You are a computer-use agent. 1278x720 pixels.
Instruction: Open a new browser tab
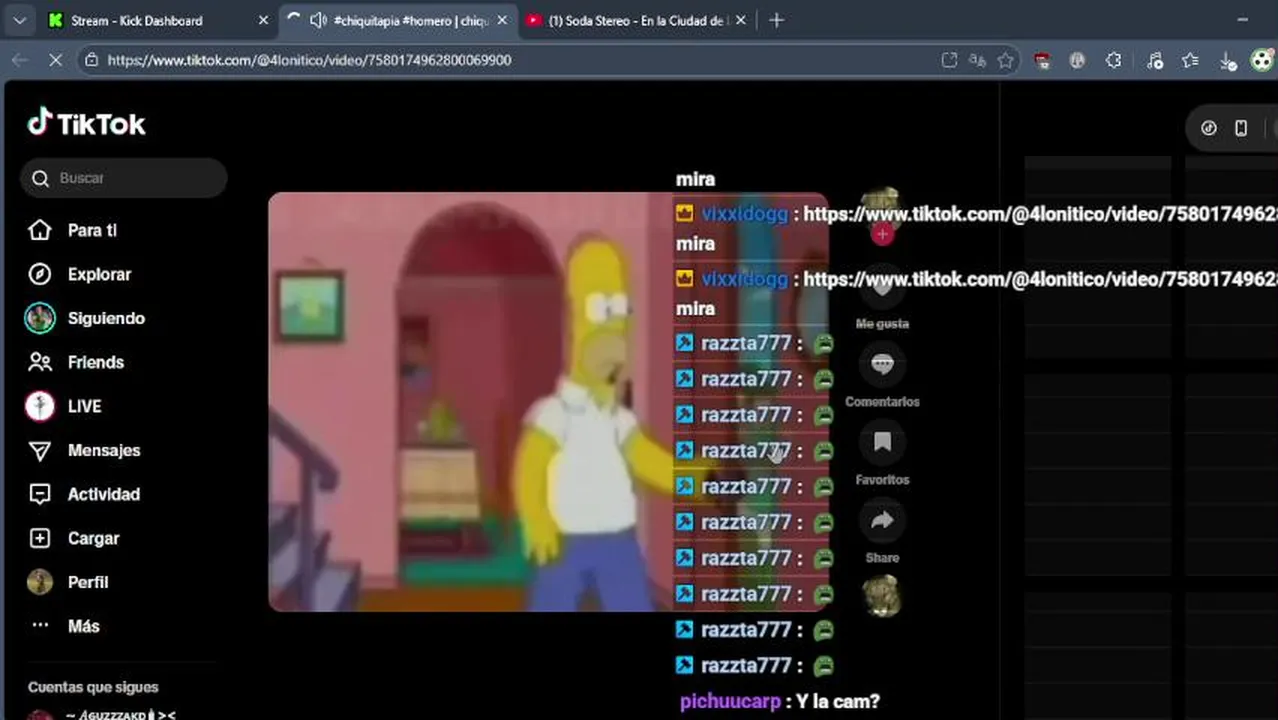tap(777, 20)
